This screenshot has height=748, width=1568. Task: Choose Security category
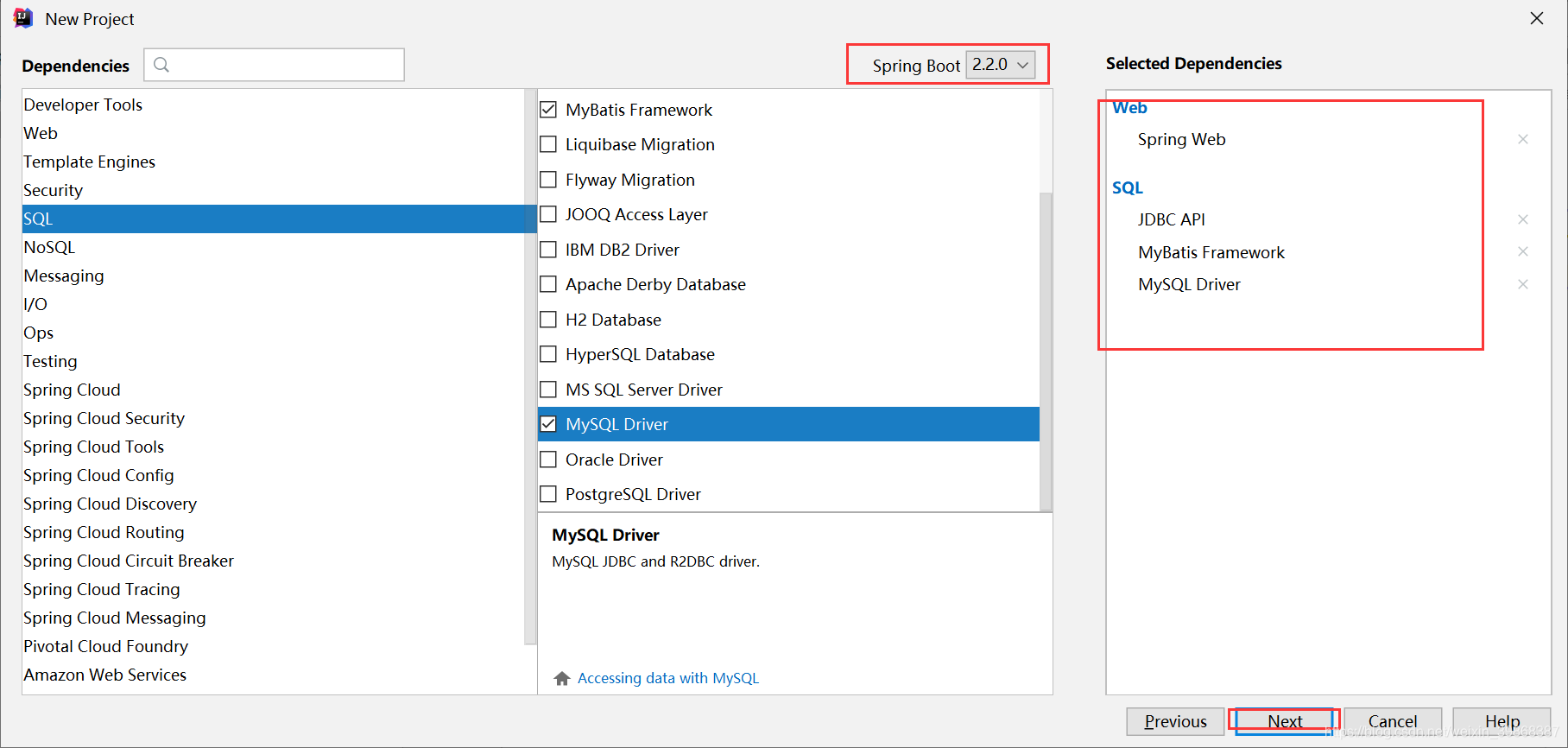[273, 190]
